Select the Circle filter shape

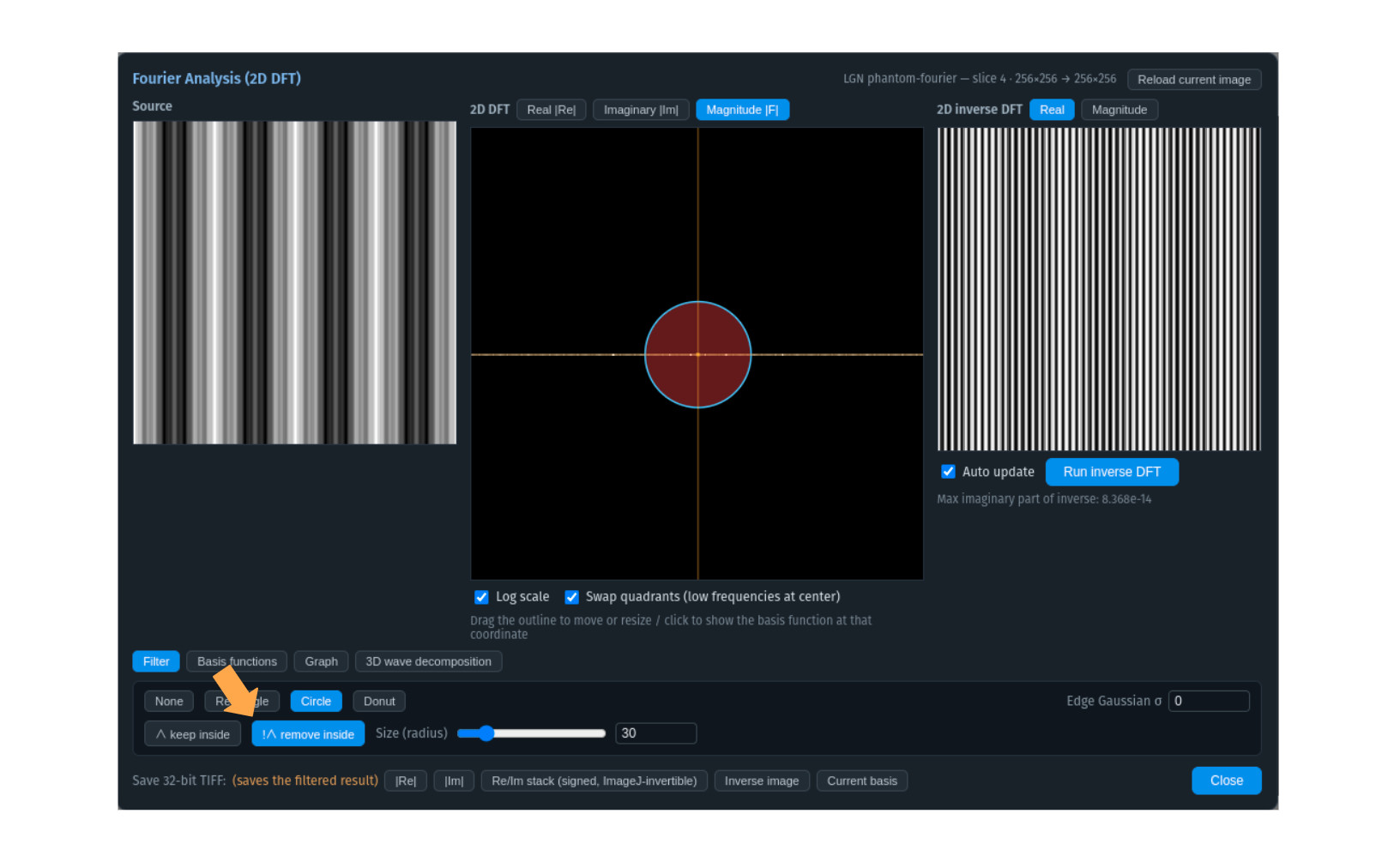point(316,702)
